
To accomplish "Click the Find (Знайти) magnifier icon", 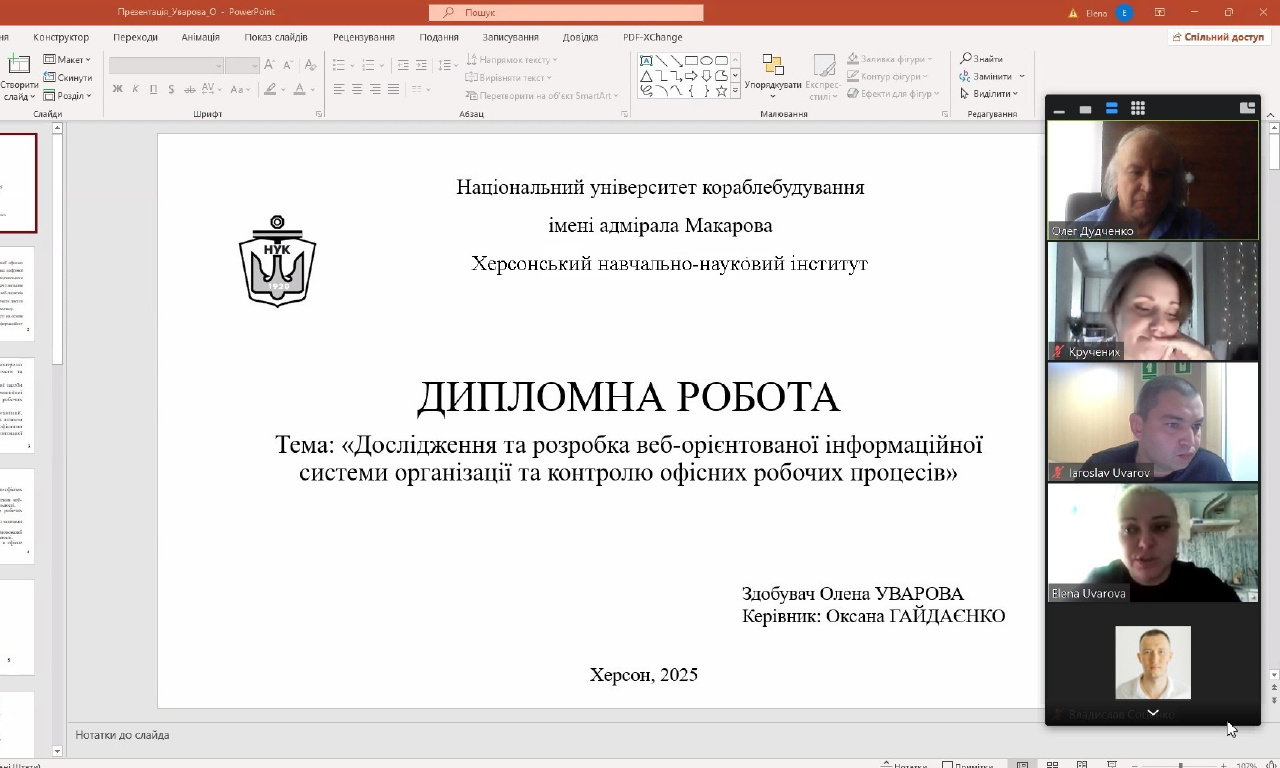I will coord(966,59).
